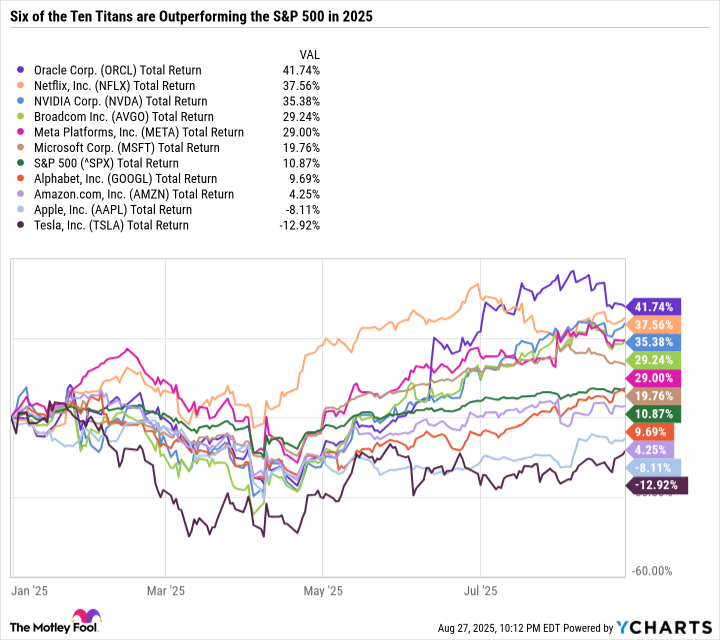Click the VAL column header

(311, 53)
